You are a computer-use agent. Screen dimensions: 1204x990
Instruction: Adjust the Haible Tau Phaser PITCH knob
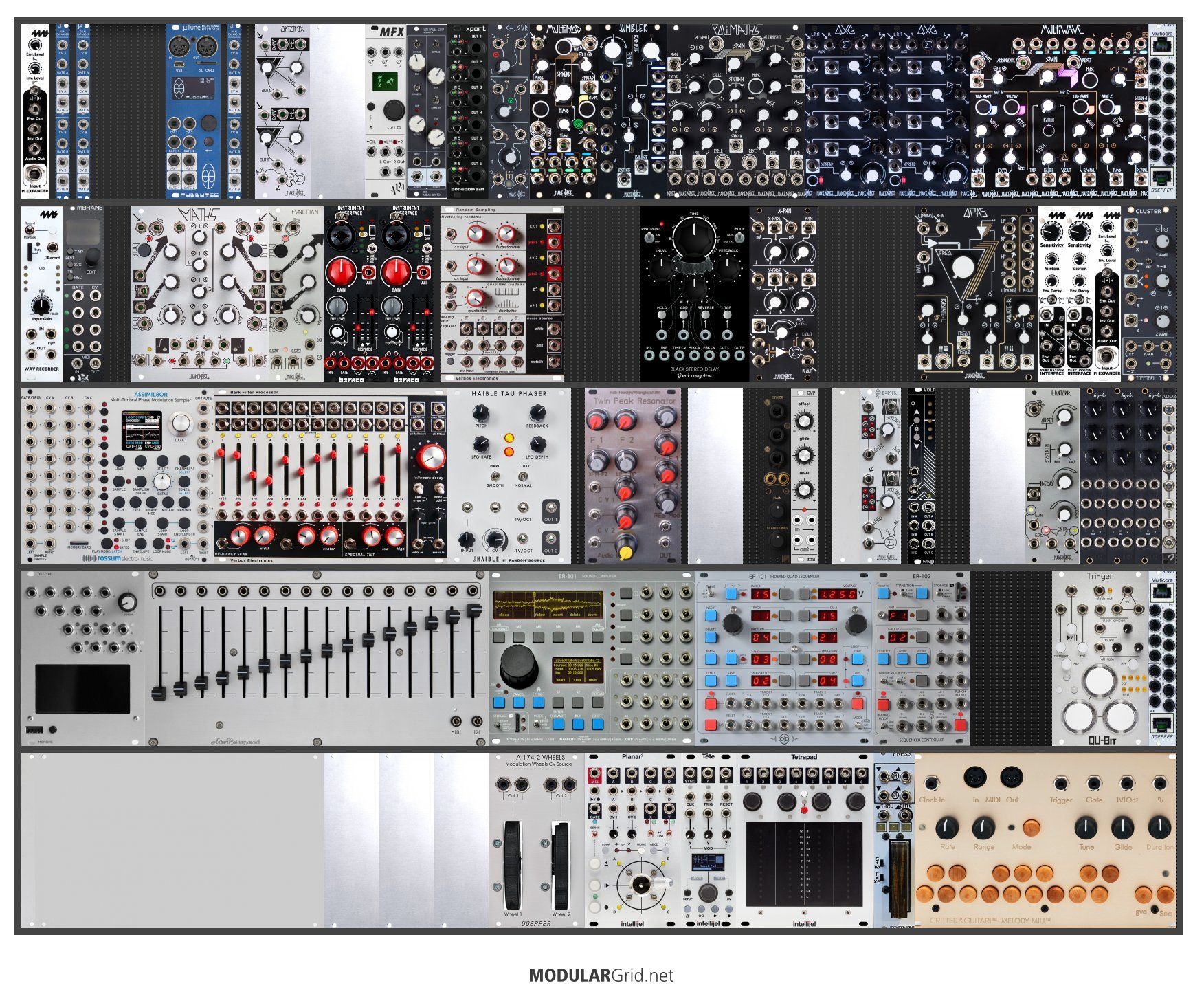480,412
